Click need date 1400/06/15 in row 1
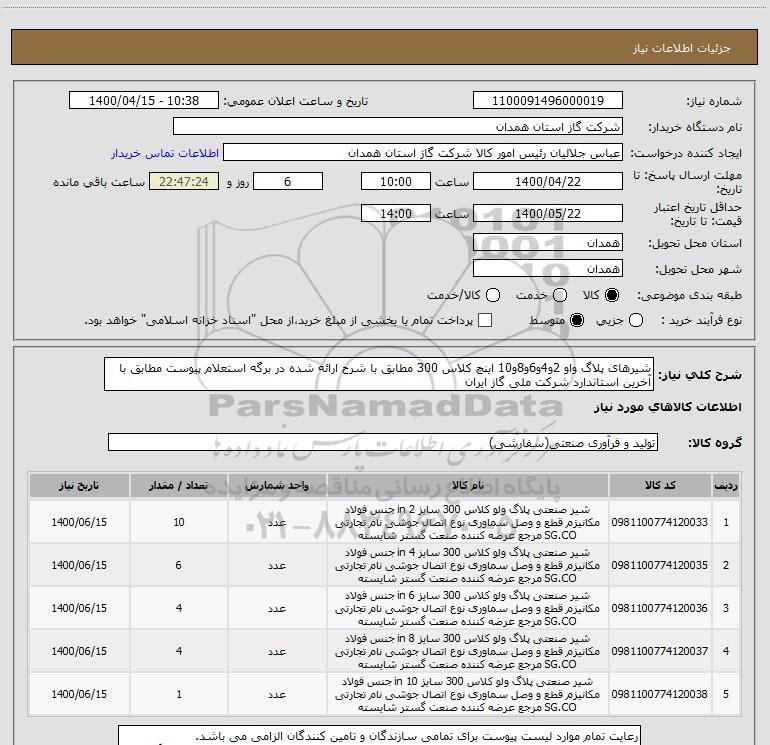This screenshot has height=745, width=770. pos(79,522)
